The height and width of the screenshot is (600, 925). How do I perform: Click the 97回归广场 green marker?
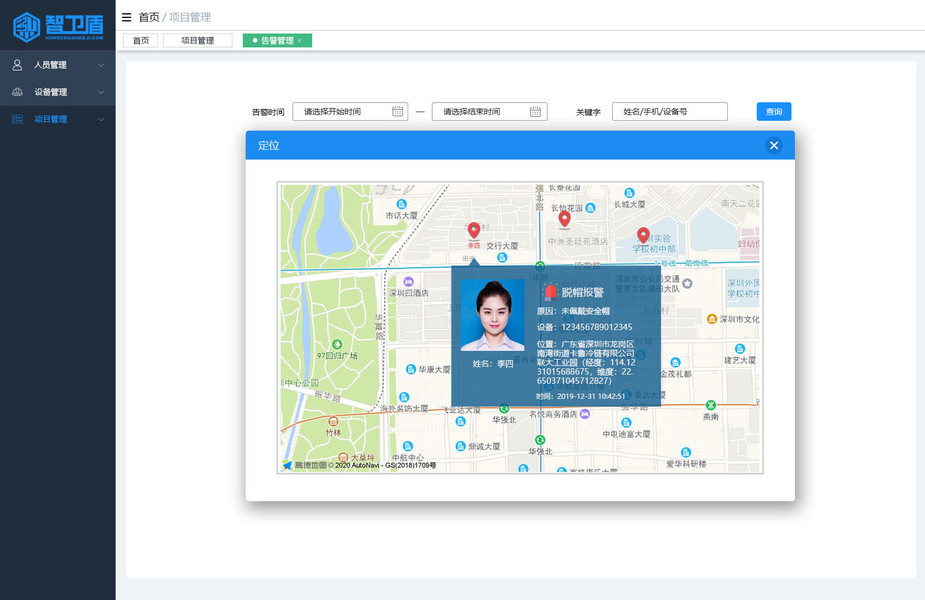tap(337, 344)
